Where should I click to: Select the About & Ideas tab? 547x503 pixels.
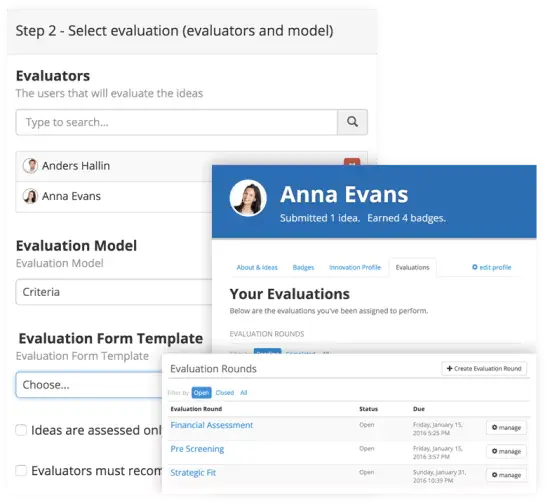click(257, 268)
